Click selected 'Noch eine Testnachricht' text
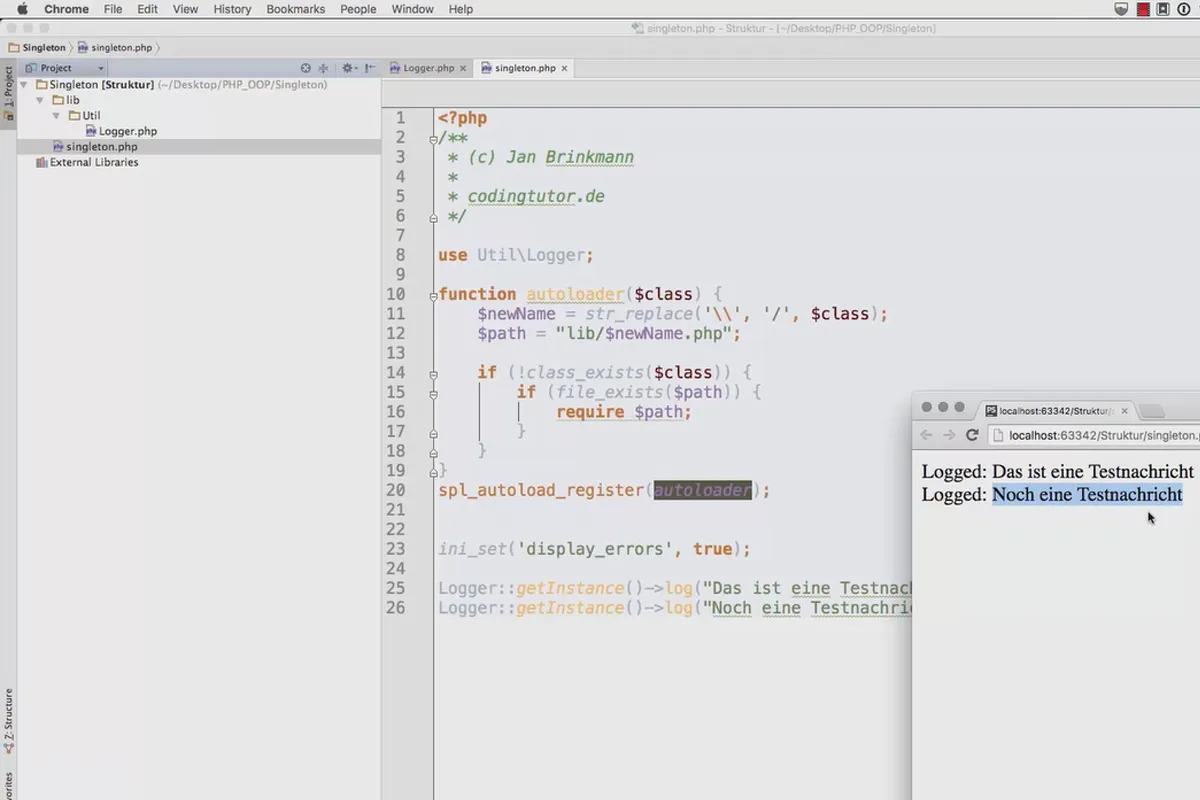The image size is (1200, 800). 1087,494
